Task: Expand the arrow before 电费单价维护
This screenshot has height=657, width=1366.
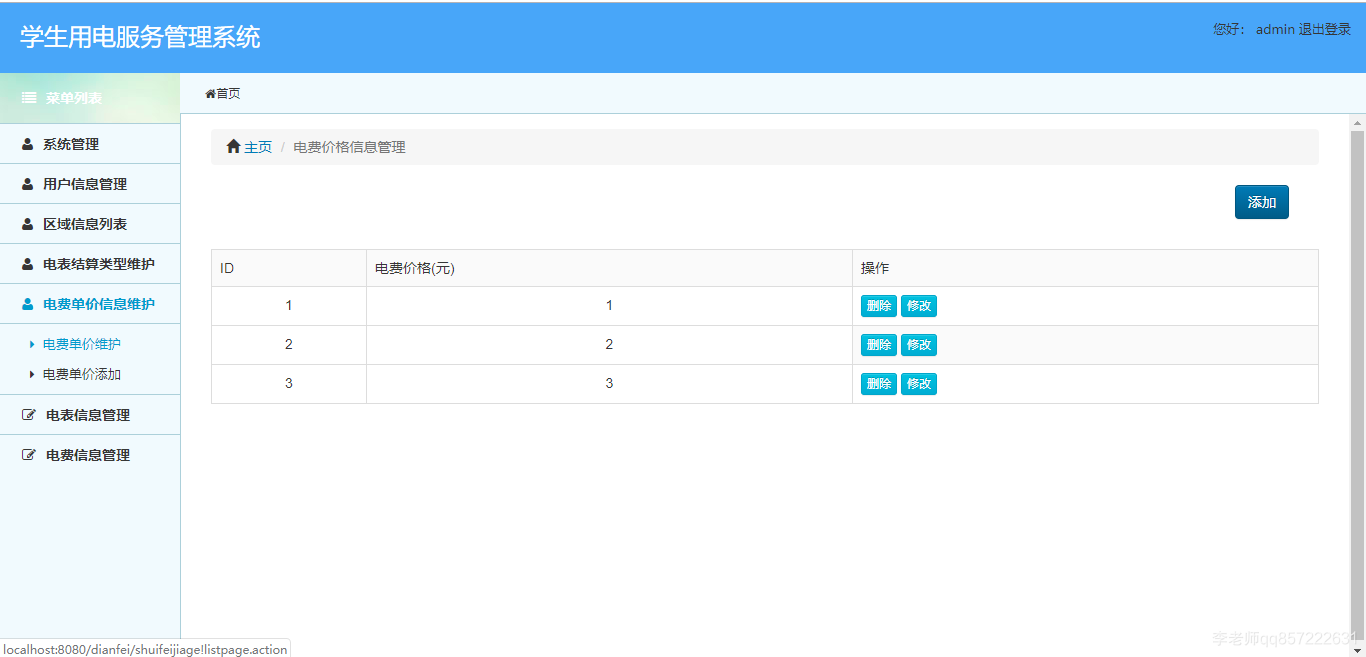Action: [x=32, y=343]
